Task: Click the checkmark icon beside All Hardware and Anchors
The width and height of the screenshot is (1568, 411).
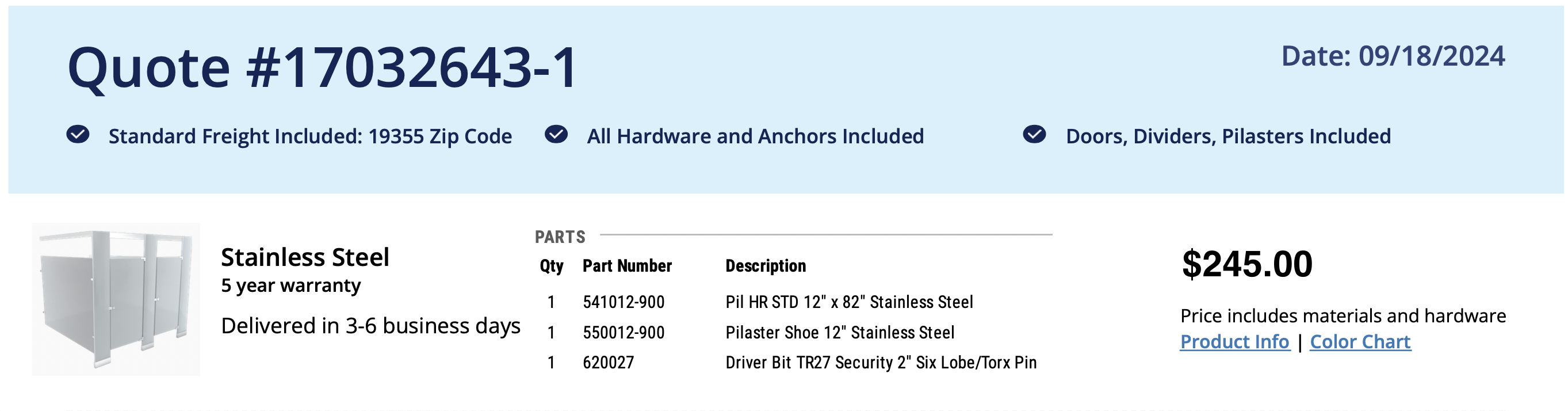Action: tap(556, 134)
